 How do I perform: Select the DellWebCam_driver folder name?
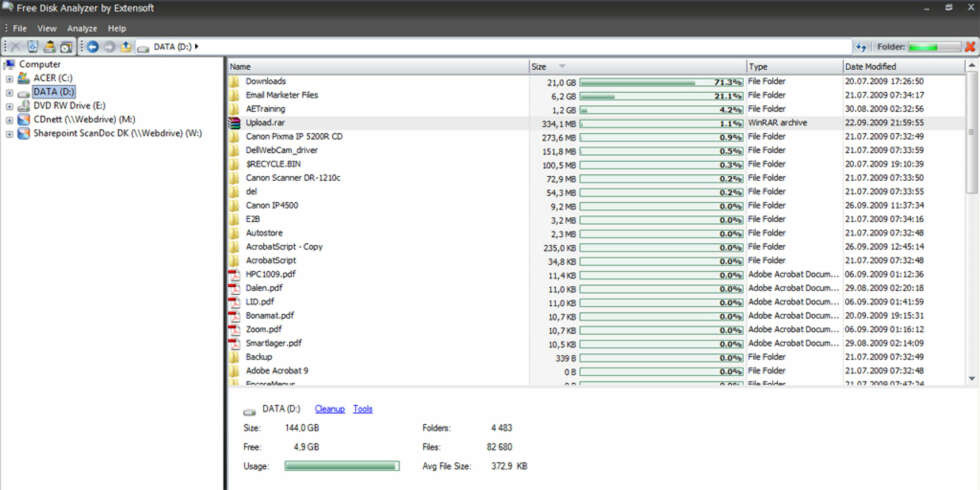281,150
